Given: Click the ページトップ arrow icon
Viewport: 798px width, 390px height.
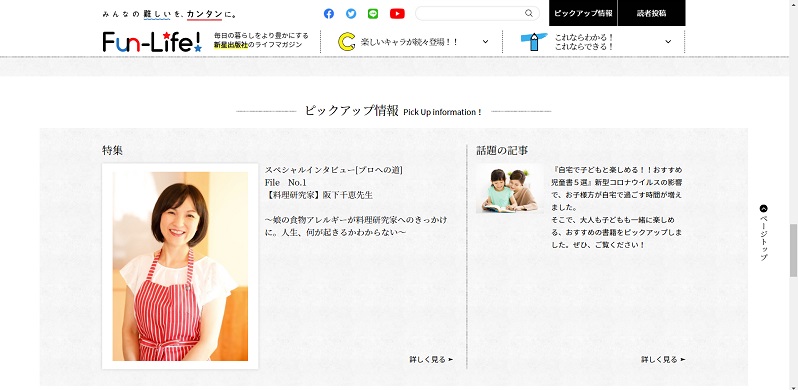Looking at the screenshot, I should coord(763,208).
